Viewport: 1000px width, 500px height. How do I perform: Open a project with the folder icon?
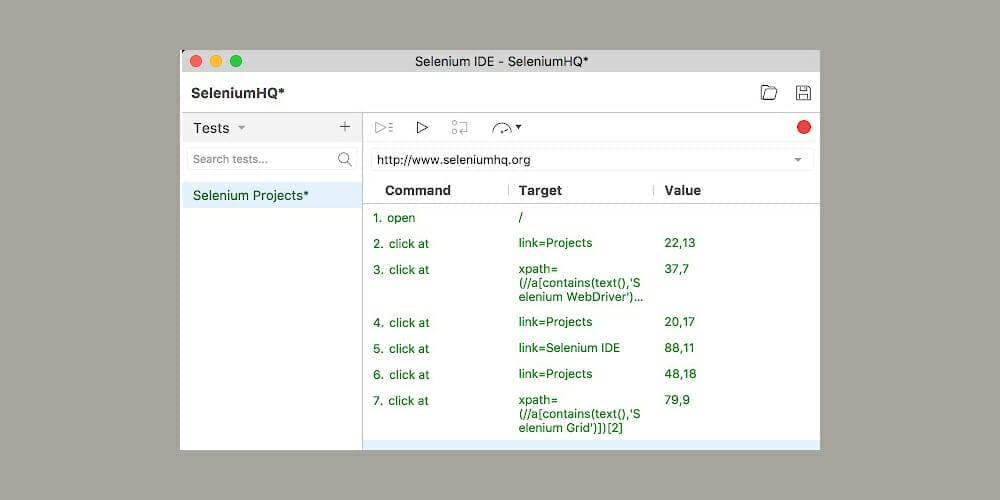coord(769,93)
